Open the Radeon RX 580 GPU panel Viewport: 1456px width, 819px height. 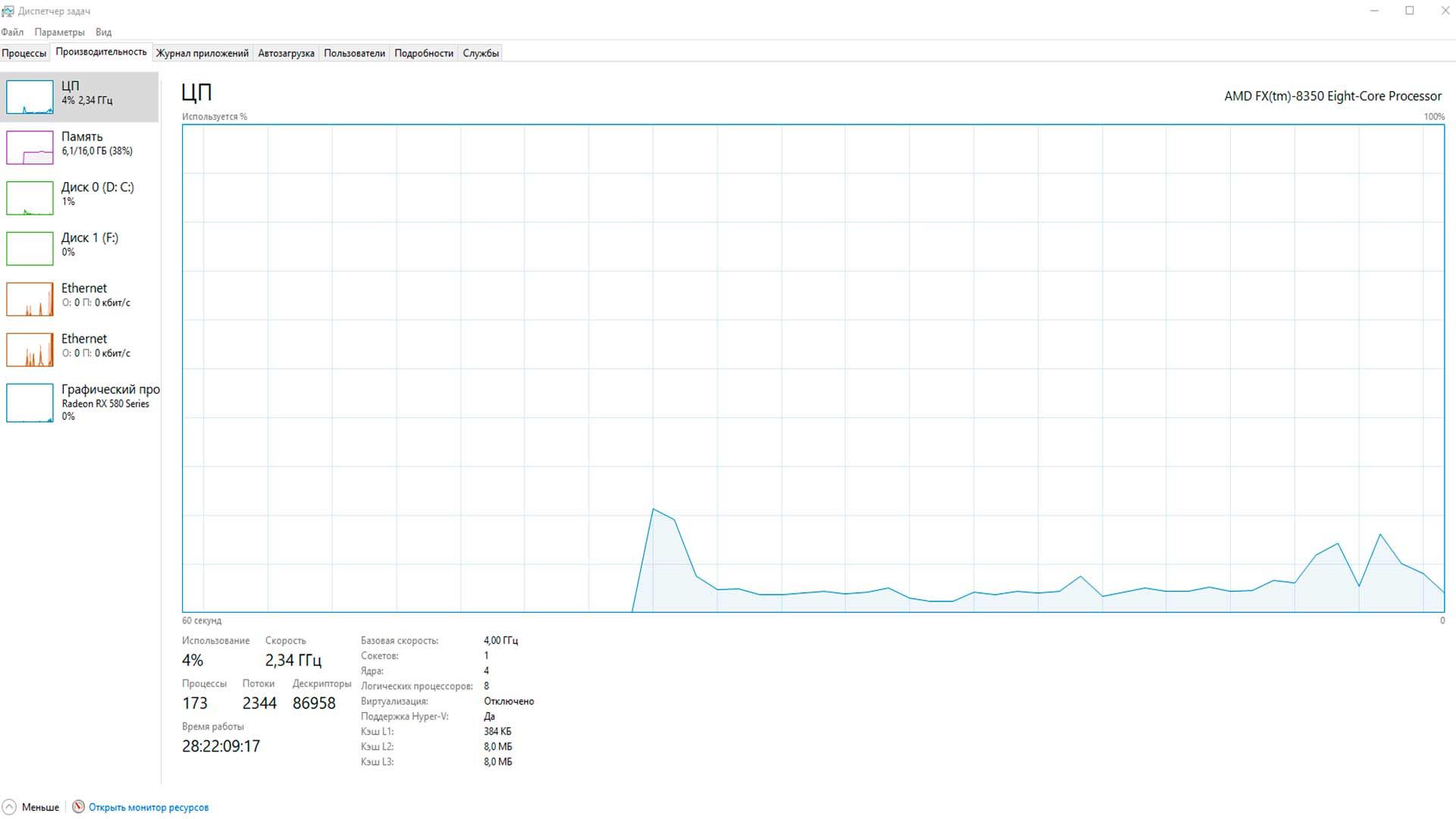[30, 403]
